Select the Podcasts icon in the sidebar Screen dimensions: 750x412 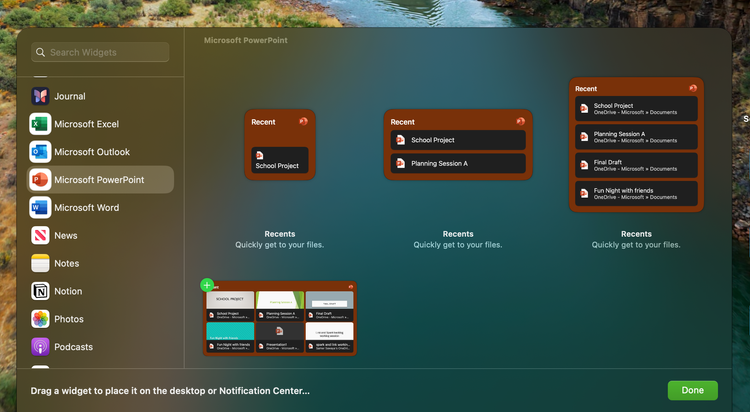coord(40,346)
